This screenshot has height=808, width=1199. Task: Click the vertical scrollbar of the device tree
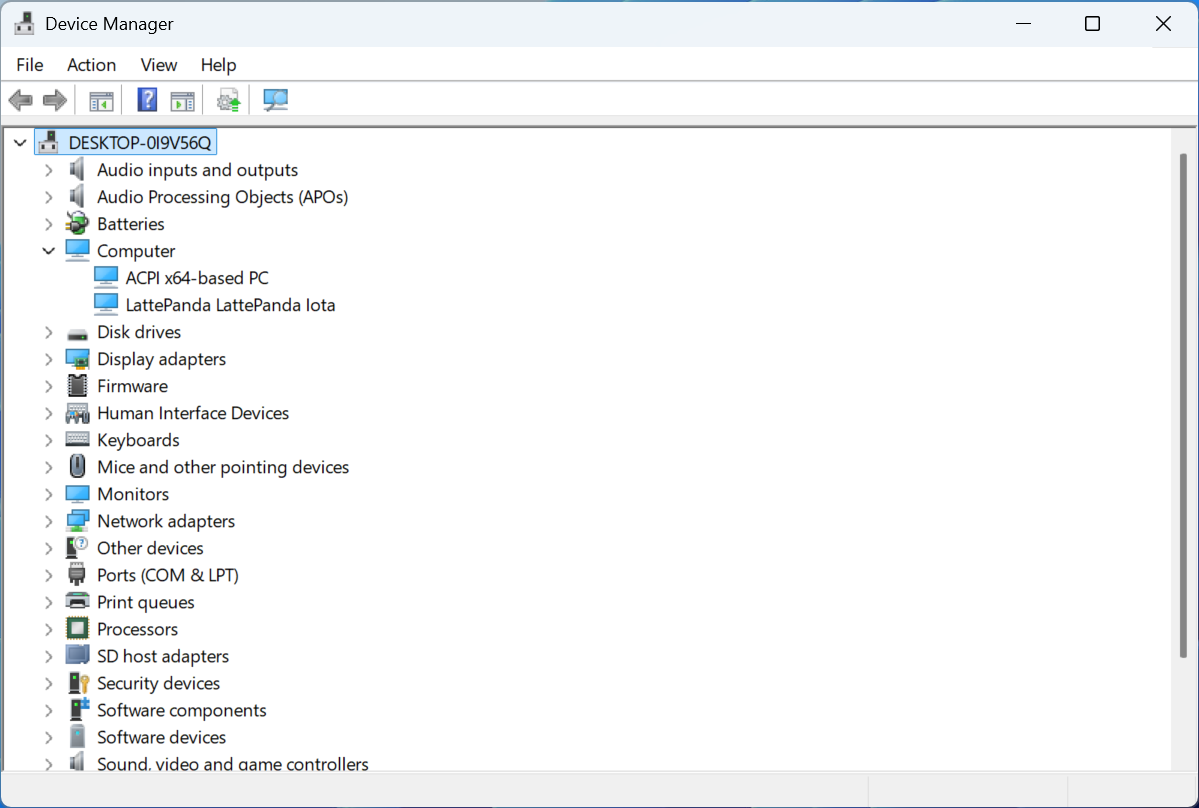(x=1183, y=400)
